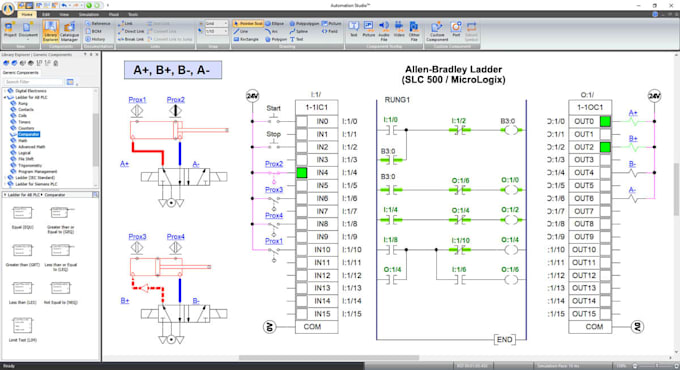Click the Picture icon in Component Tooltip group
Image resolution: width=680 pixels, height=370 pixels.
[369, 29]
